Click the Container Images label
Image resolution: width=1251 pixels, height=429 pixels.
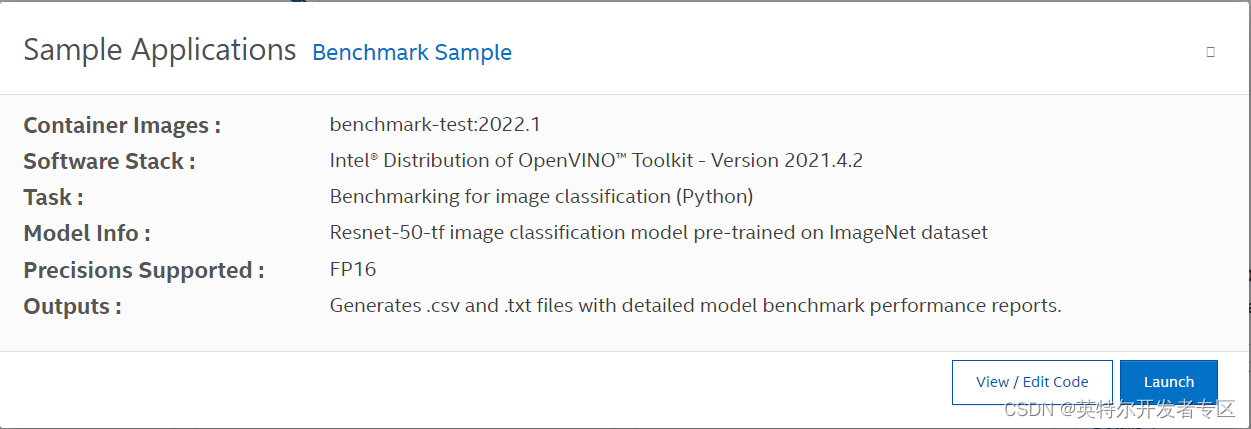122,125
